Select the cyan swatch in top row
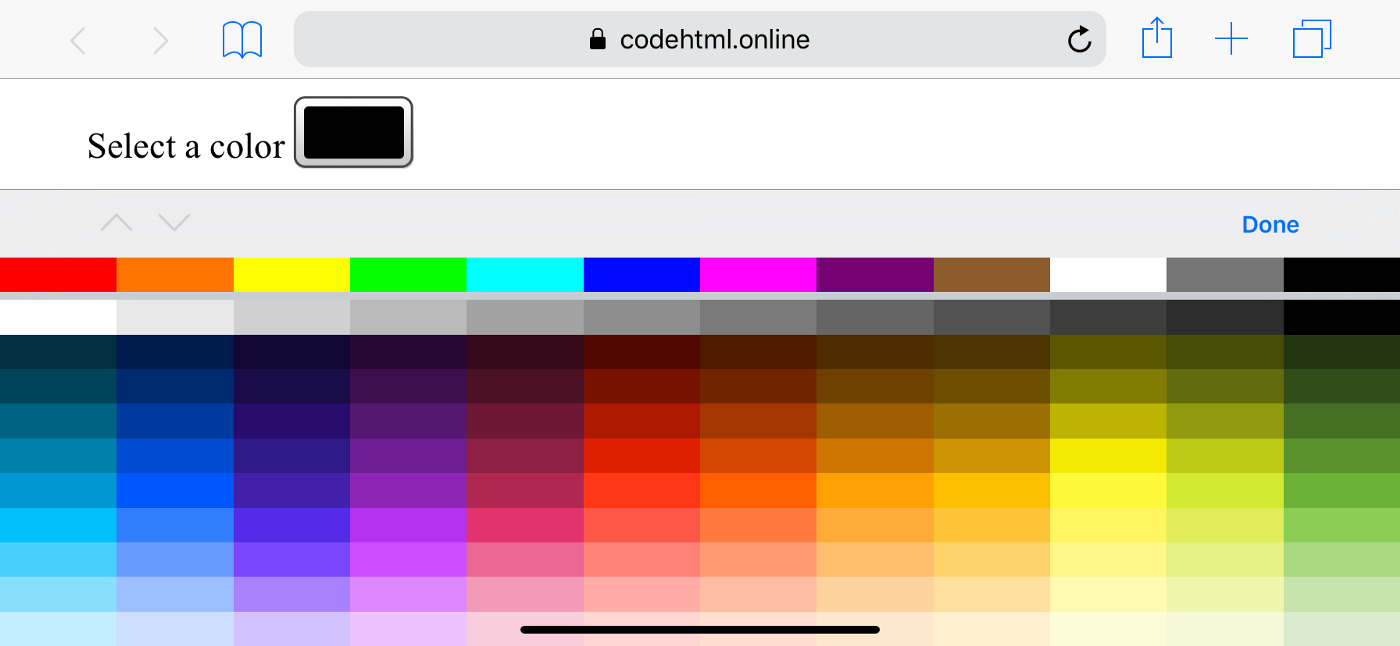The width and height of the screenshot is (1400, 646). [x=525, y=275]
